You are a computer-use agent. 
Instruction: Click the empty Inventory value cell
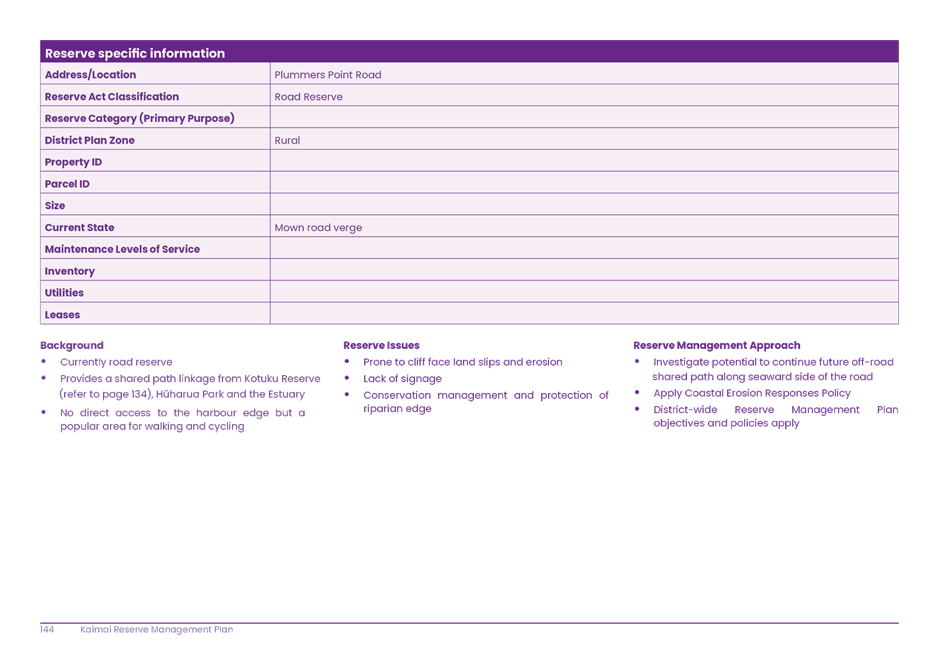click(x=583, y=271)
